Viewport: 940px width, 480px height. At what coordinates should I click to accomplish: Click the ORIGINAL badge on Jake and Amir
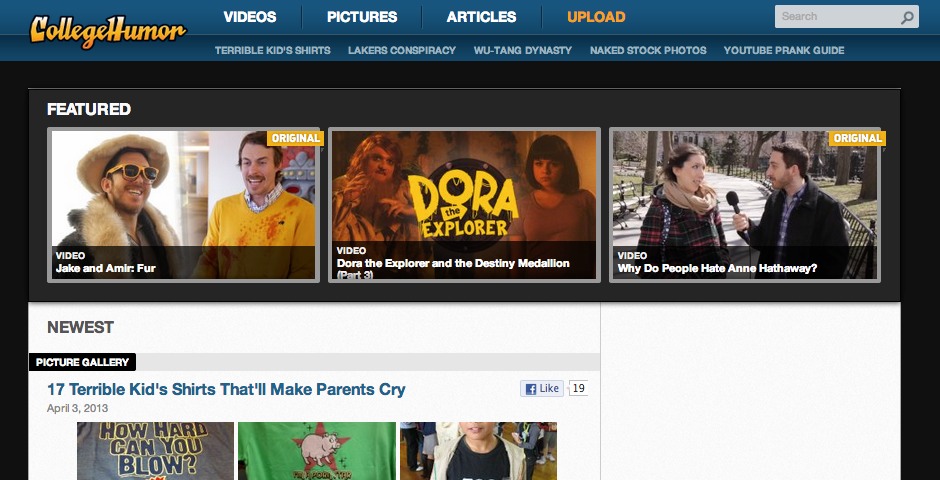[295, 138]
